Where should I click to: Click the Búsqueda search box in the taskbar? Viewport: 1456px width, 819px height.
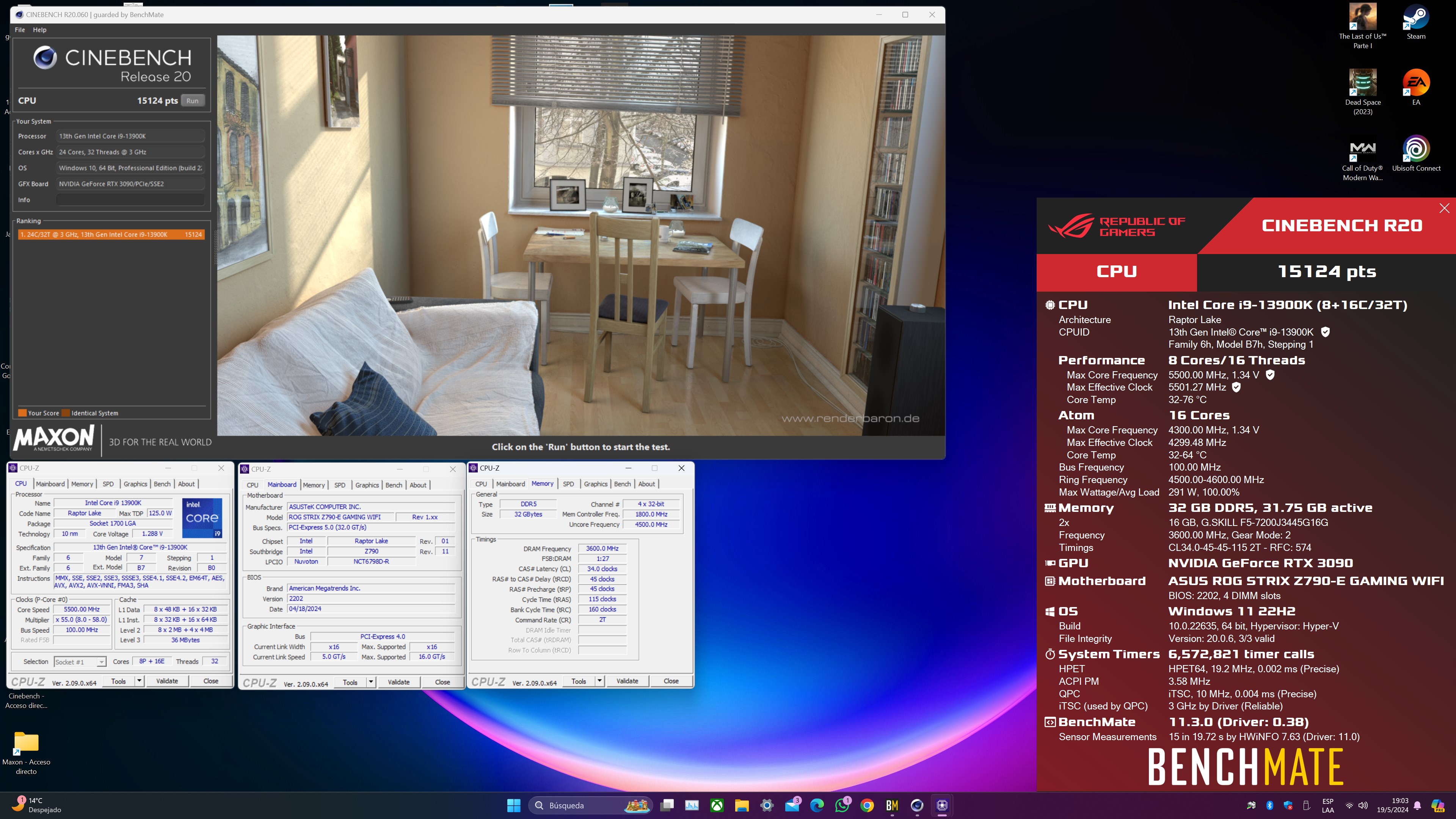(591, 805)
